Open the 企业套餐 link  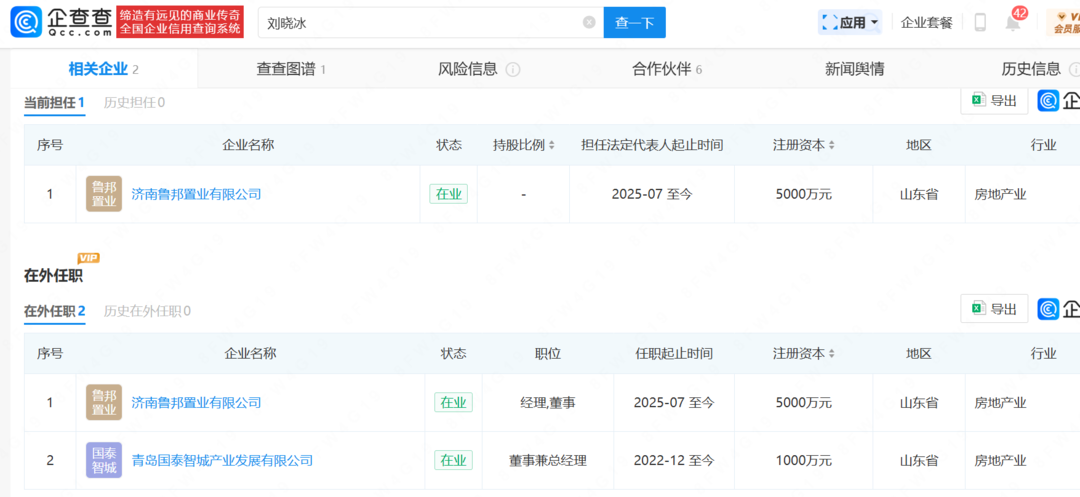click(926, 23)
